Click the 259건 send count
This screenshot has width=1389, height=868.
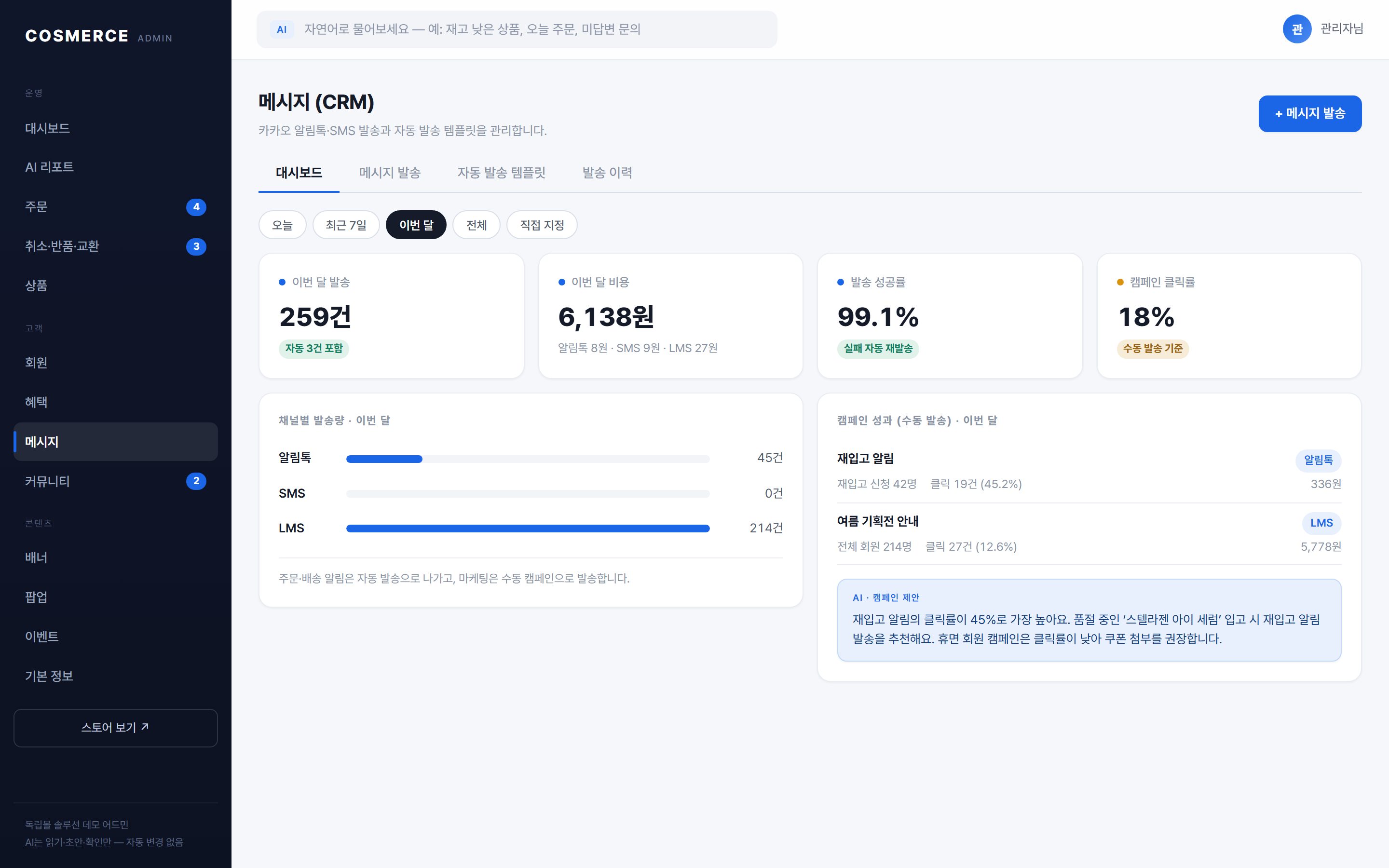click(315, 317)
